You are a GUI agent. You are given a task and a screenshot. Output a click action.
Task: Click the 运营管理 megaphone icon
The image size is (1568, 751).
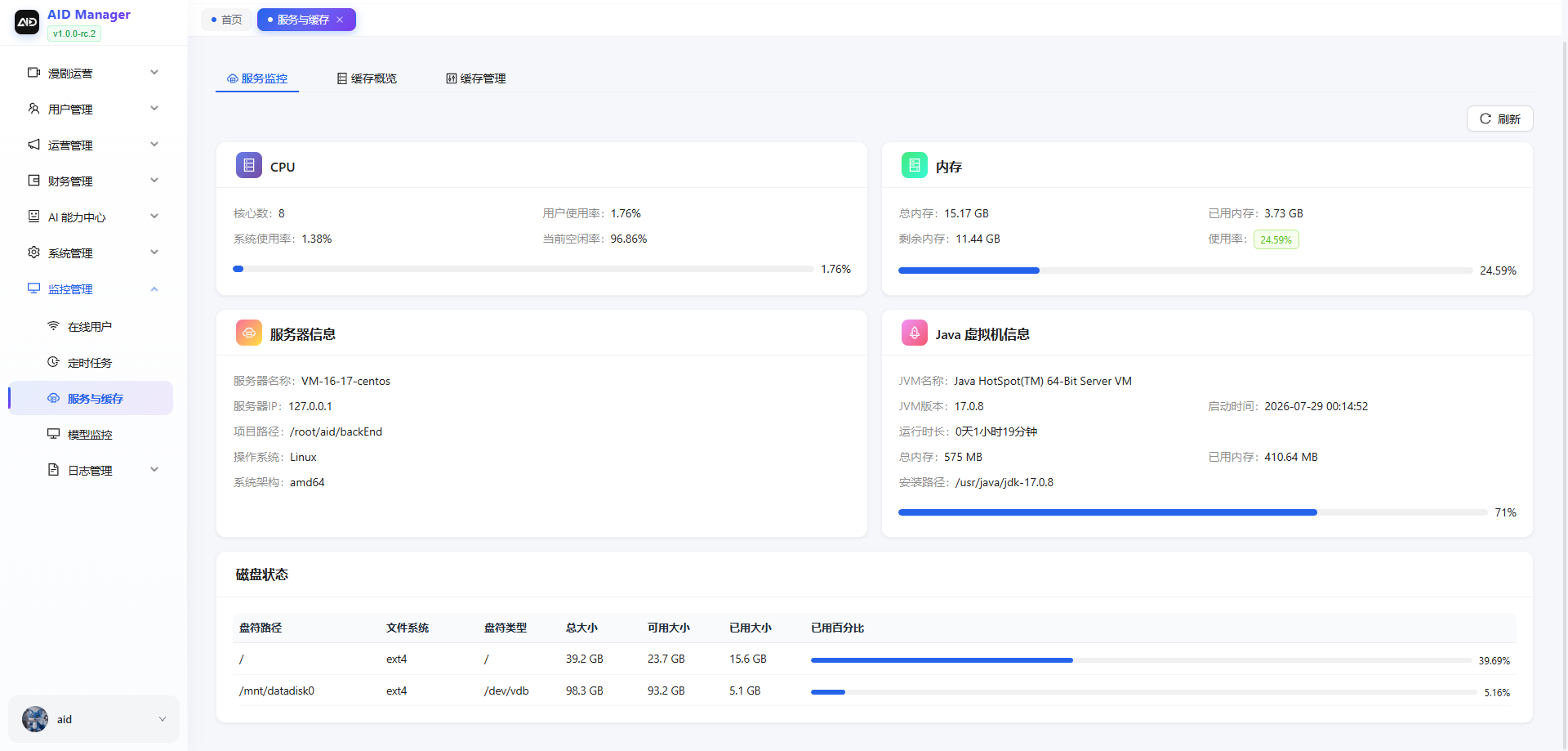coord(33,145)
